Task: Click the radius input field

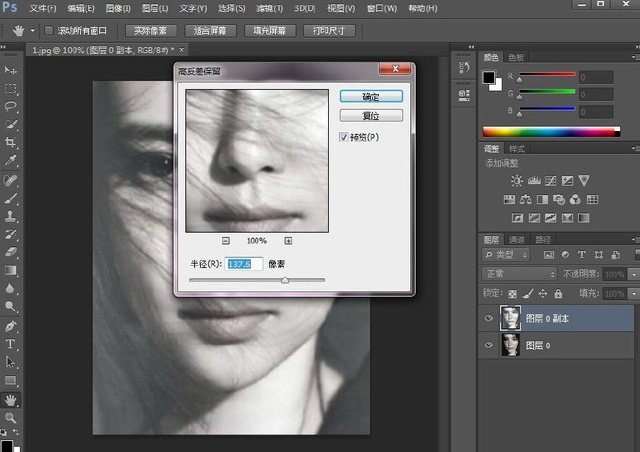Action: 243,264
